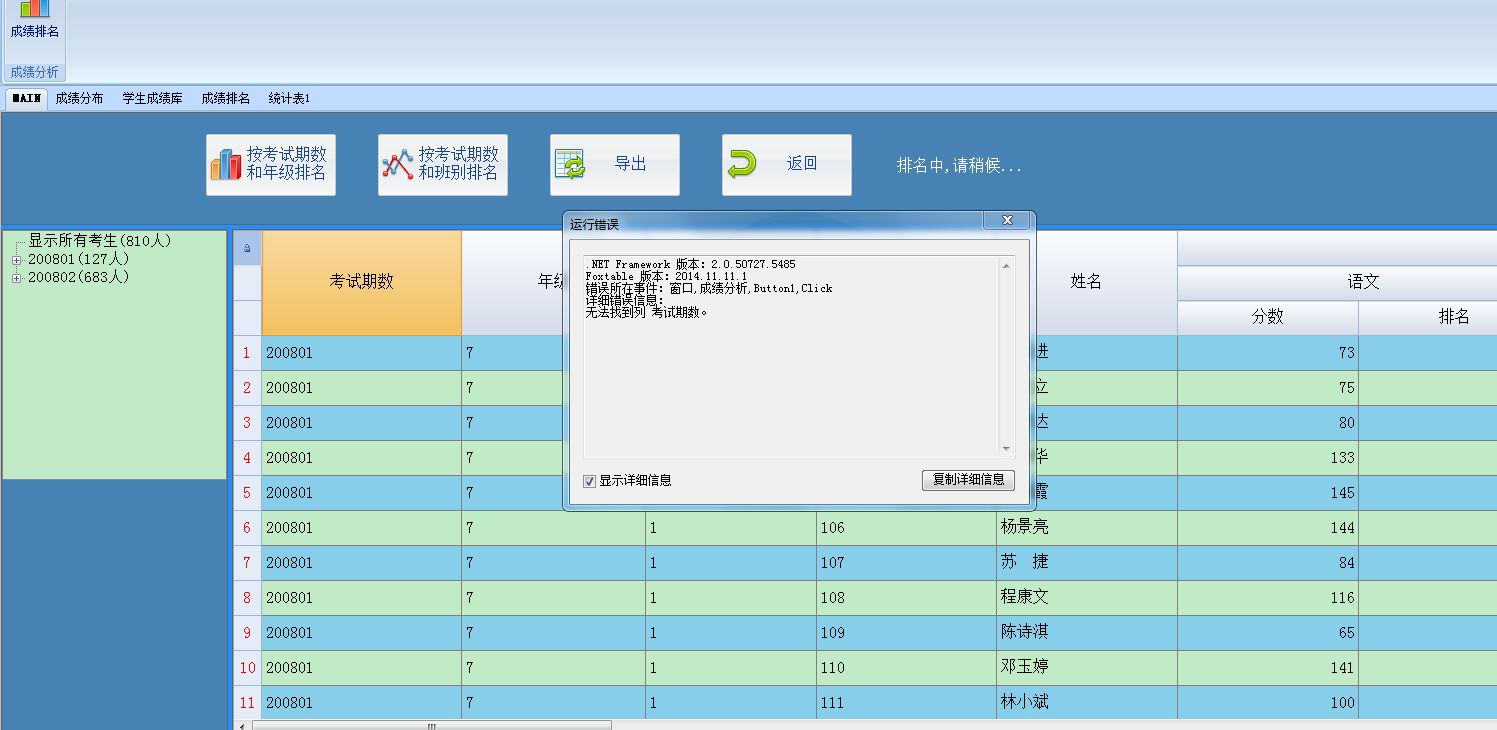
Task: Click the green return arrow icon
Action: [741, 165]
